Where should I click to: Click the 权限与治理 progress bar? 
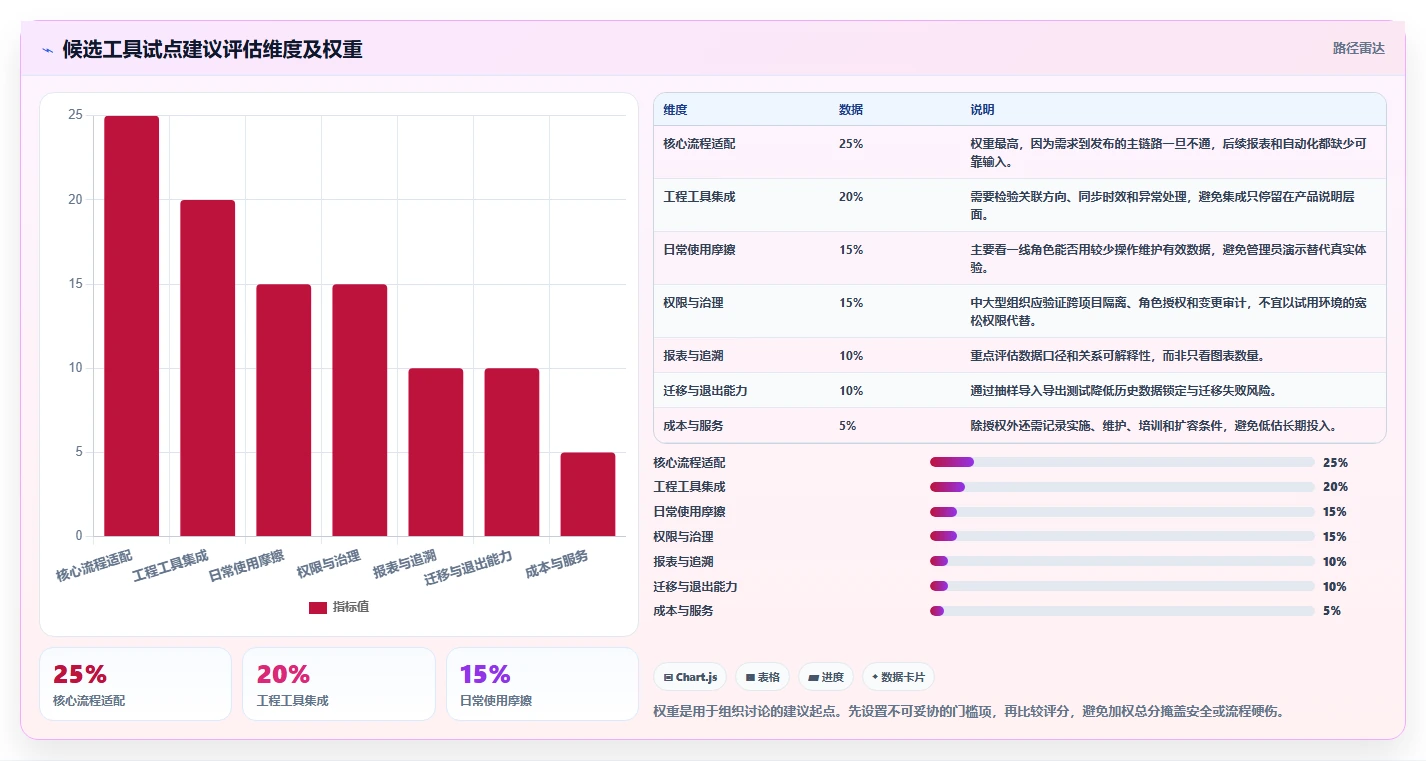(x=1122, y=536)
